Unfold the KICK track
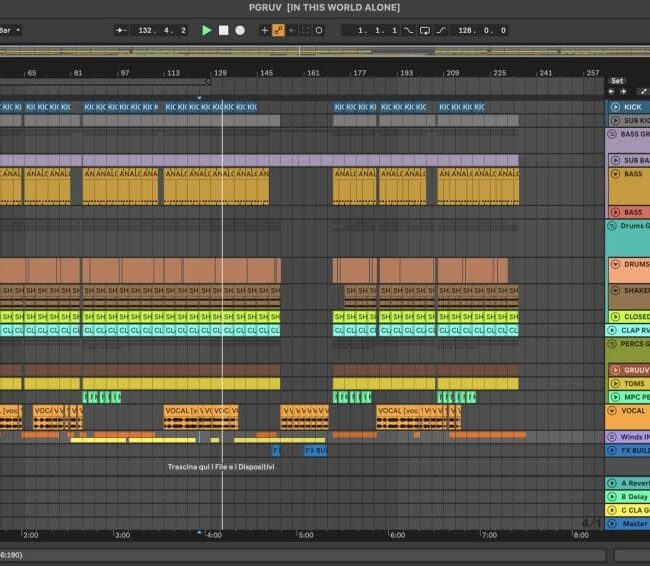 613,106
